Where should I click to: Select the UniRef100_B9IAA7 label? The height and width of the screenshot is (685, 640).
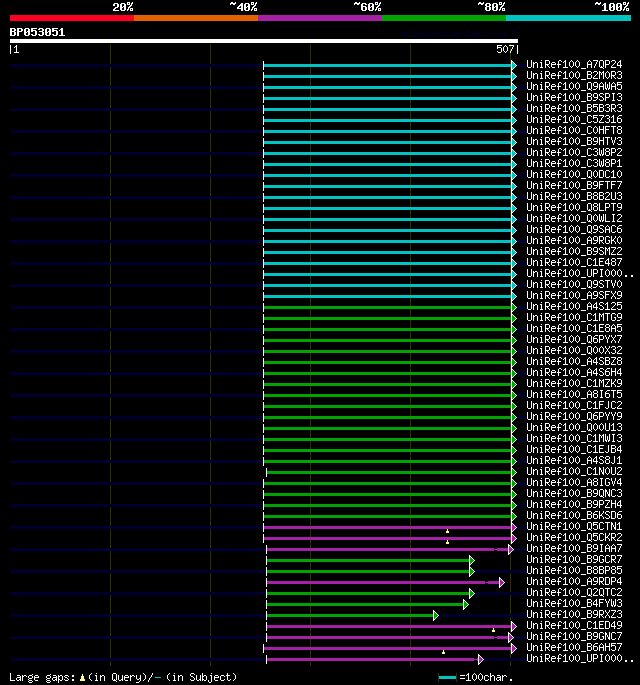coord(574,548)
